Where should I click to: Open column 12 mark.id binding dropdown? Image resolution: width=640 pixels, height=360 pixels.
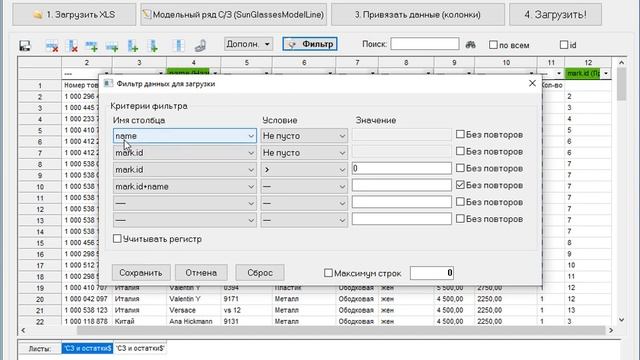coord(606,73)
